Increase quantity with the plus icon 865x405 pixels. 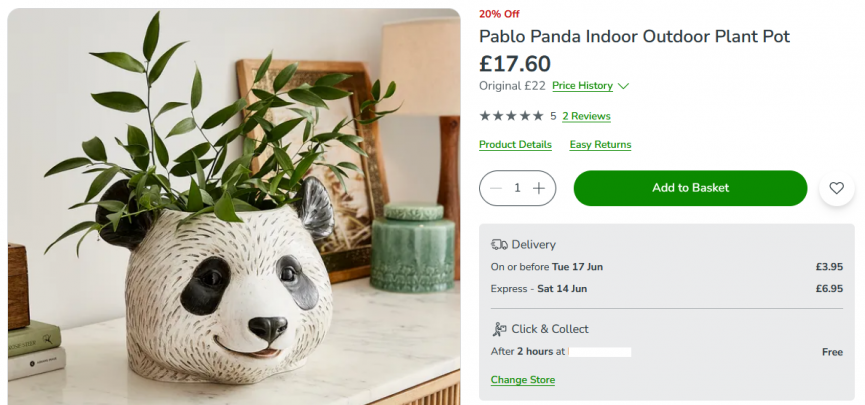coord(539,188)
